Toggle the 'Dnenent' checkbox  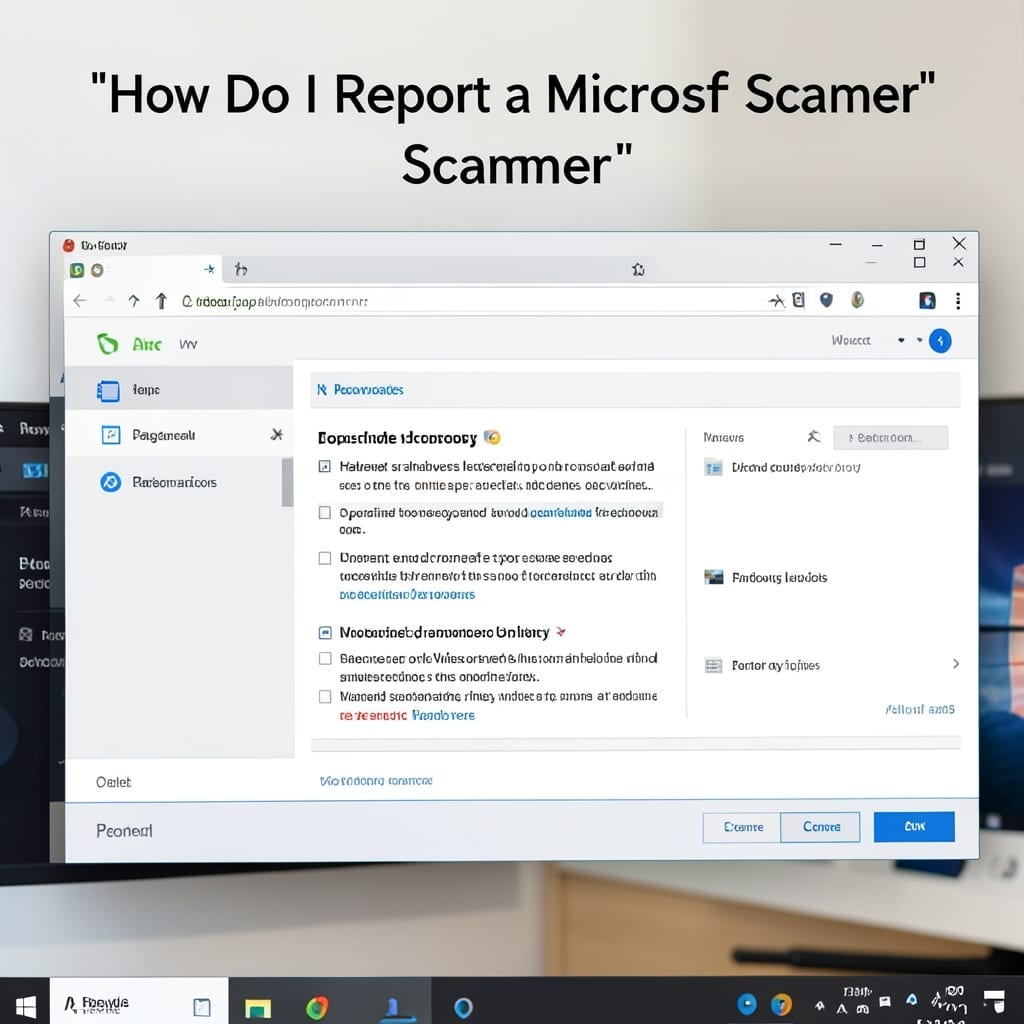[x=325, y=558]
